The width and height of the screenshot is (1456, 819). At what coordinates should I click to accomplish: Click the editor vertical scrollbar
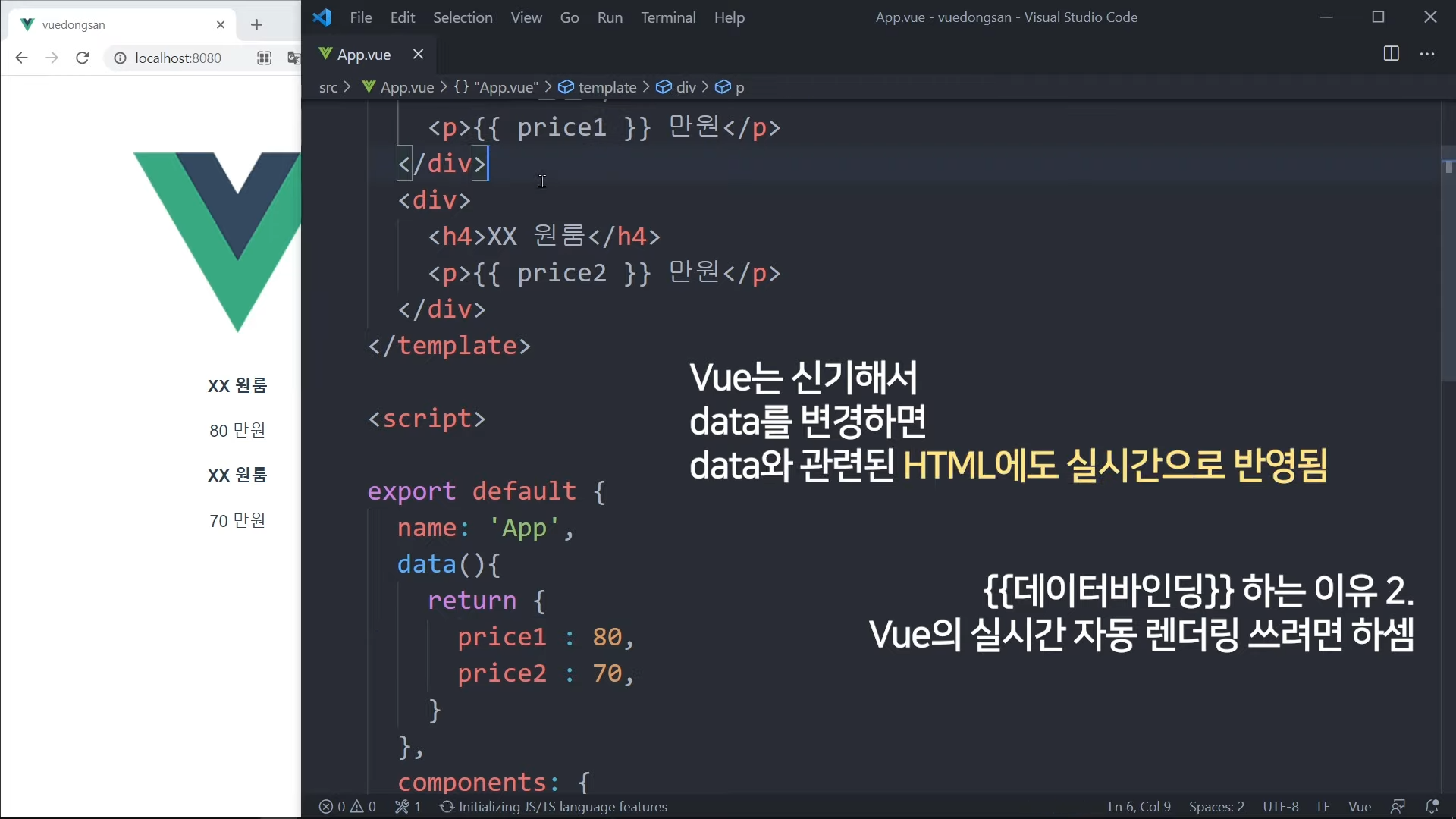(1448, 265)
